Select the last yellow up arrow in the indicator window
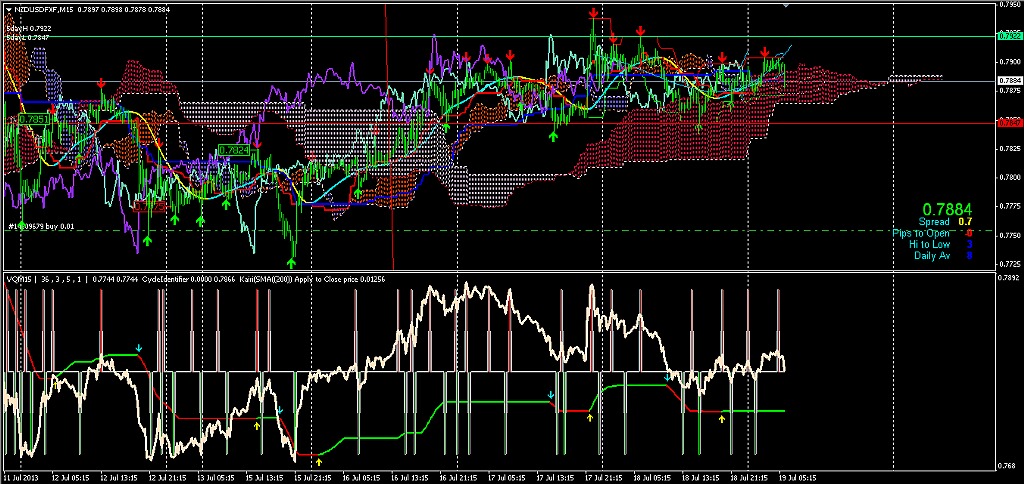Screen dimensions: 1024x484 tap(722, 419)
